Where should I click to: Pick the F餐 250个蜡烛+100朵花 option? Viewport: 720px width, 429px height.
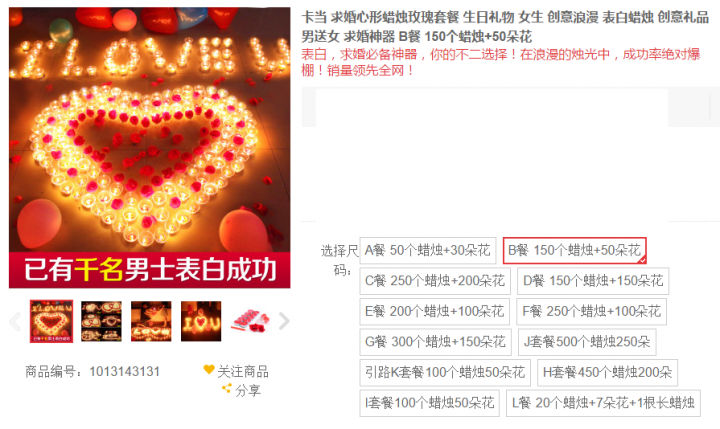click(591, 311)
